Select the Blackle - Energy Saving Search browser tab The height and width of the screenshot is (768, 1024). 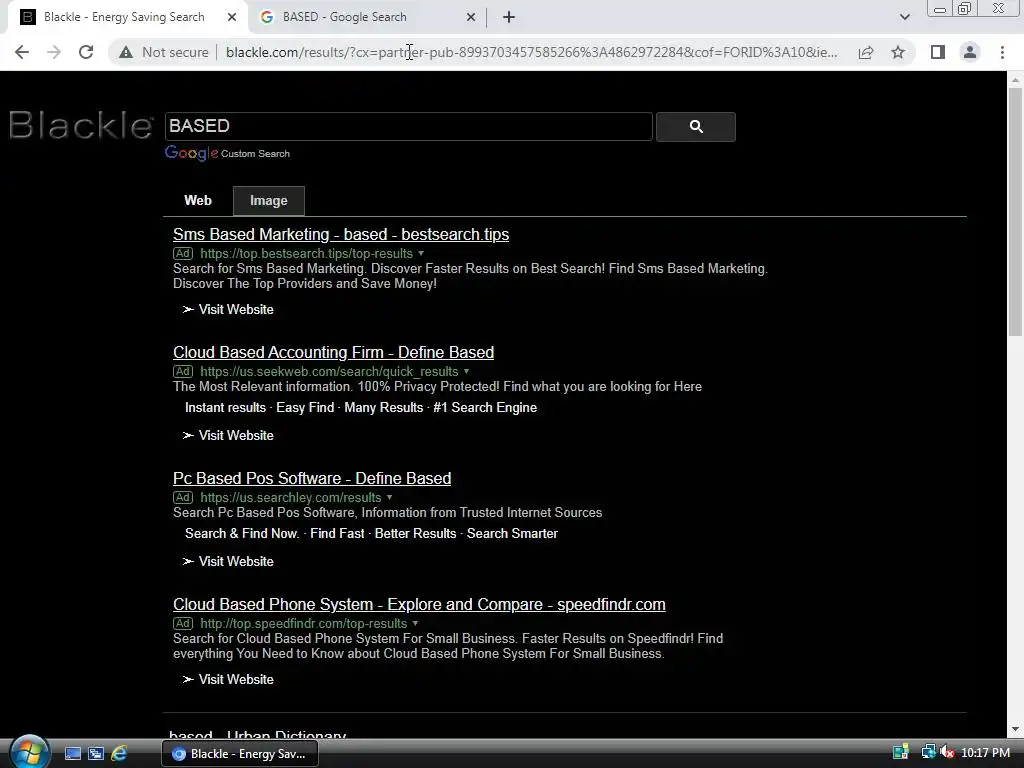coord(124,17)
